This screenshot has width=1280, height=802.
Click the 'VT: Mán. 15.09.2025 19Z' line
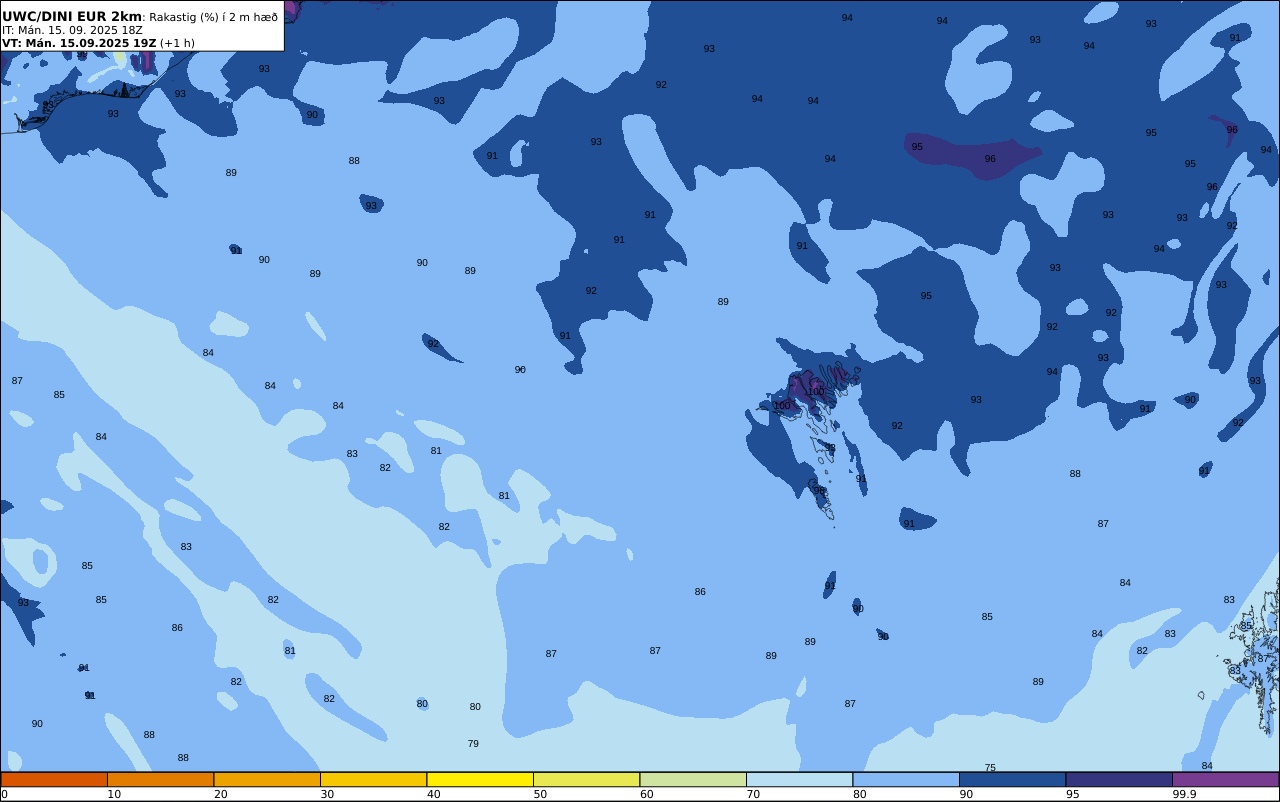tap(79, 43)
